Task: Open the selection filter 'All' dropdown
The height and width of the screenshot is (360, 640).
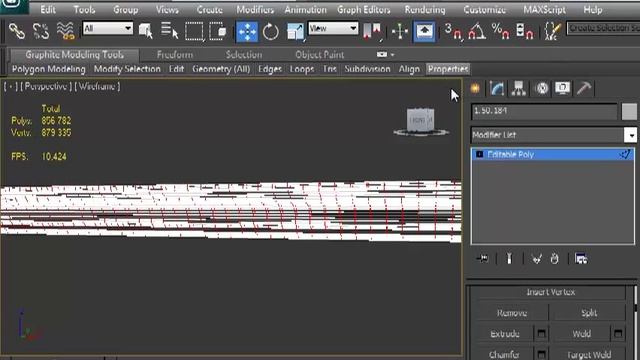Action: tap(108, 28)
